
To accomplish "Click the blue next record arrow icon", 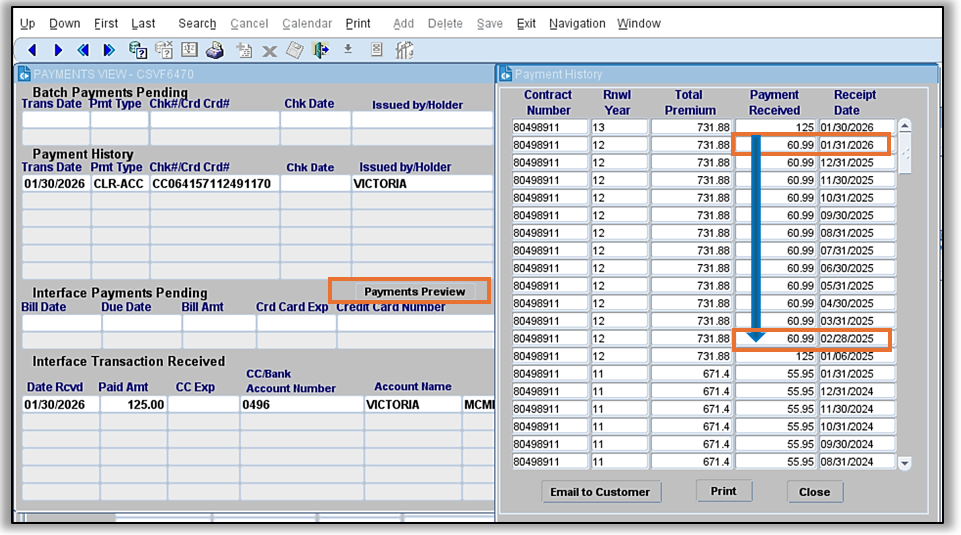I will click(x=58, y=50).
